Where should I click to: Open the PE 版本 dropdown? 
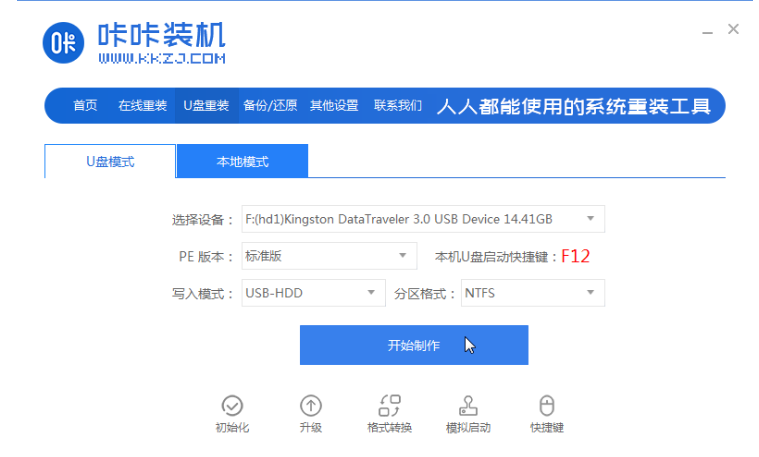(x=402, y=256)
